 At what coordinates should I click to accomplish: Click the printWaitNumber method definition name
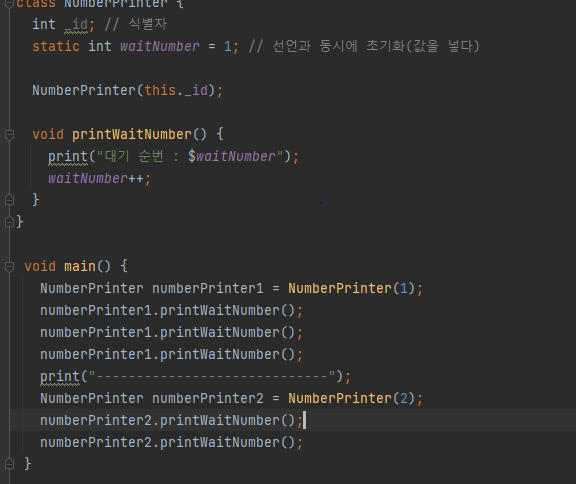point(132,134)
